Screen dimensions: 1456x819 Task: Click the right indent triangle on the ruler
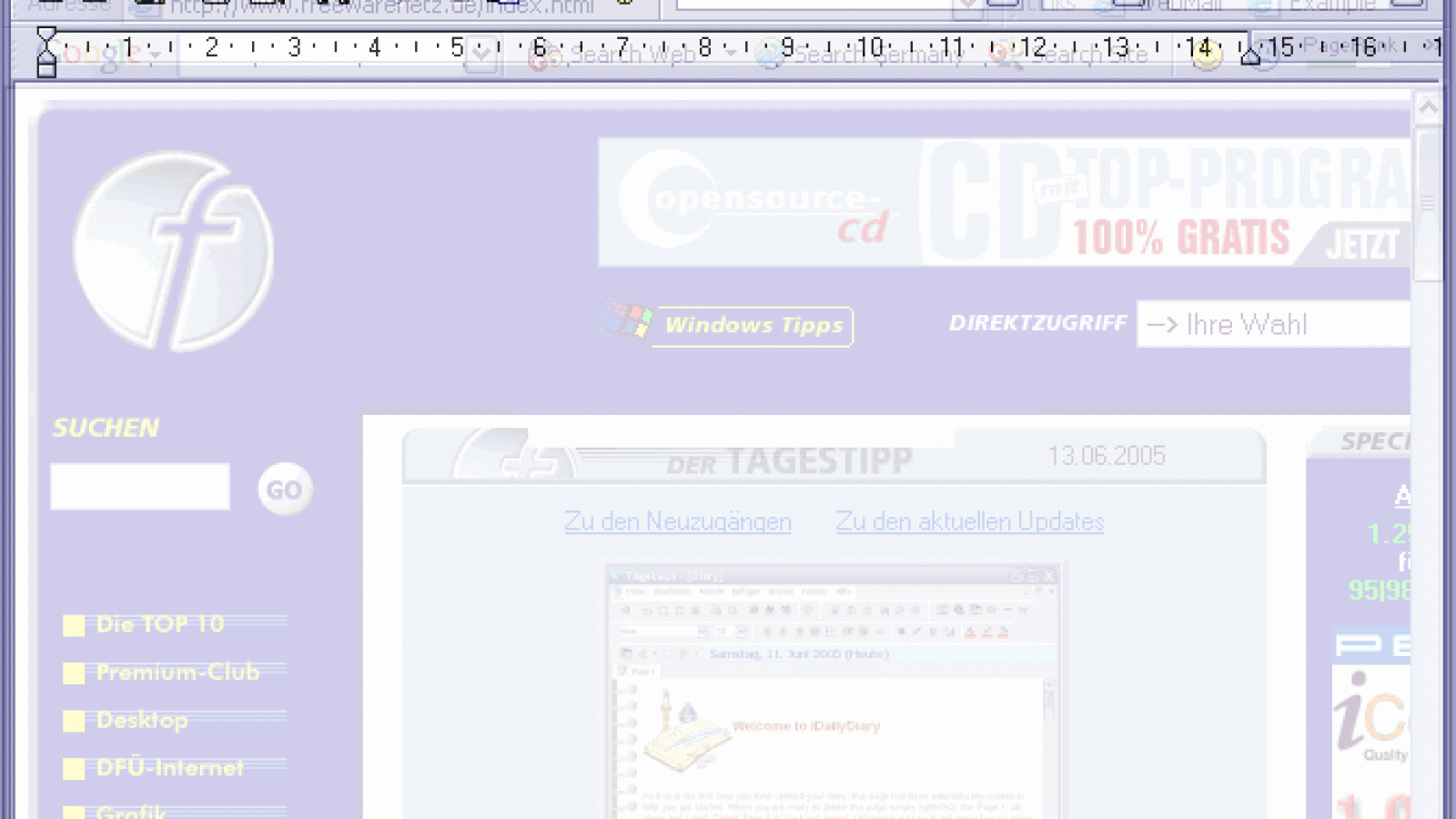[x=1250, y=56]
